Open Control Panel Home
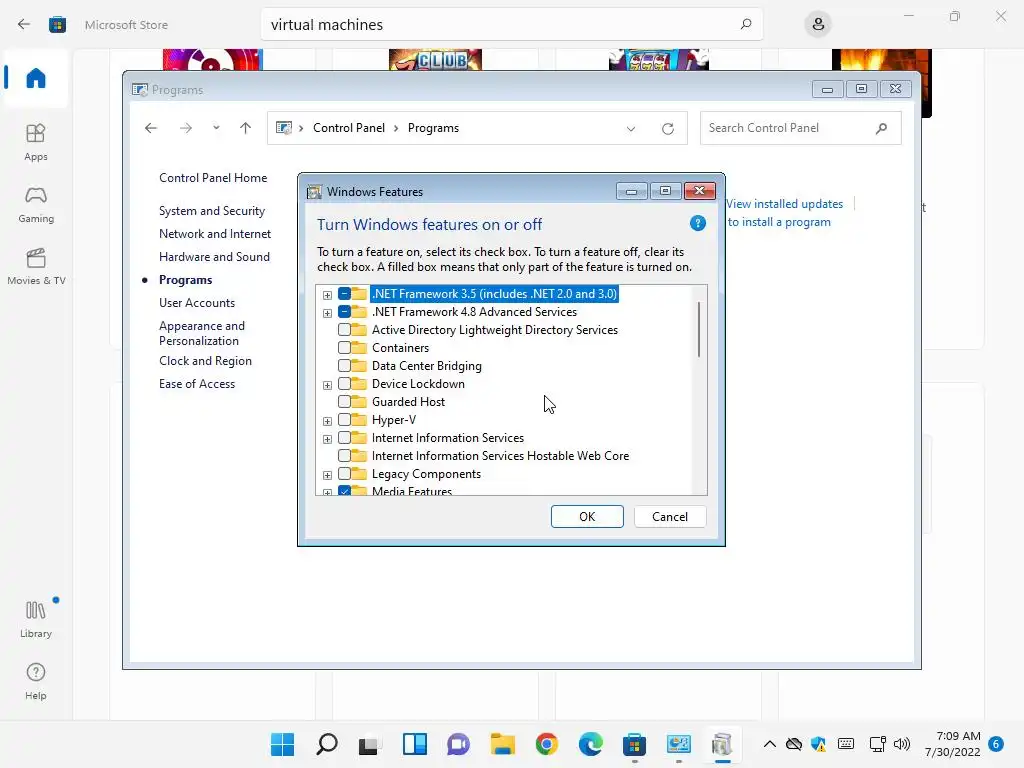Image resolution: width=1024 pixels, height=768 pixels. pyautogui.click(x=213, y=178)
